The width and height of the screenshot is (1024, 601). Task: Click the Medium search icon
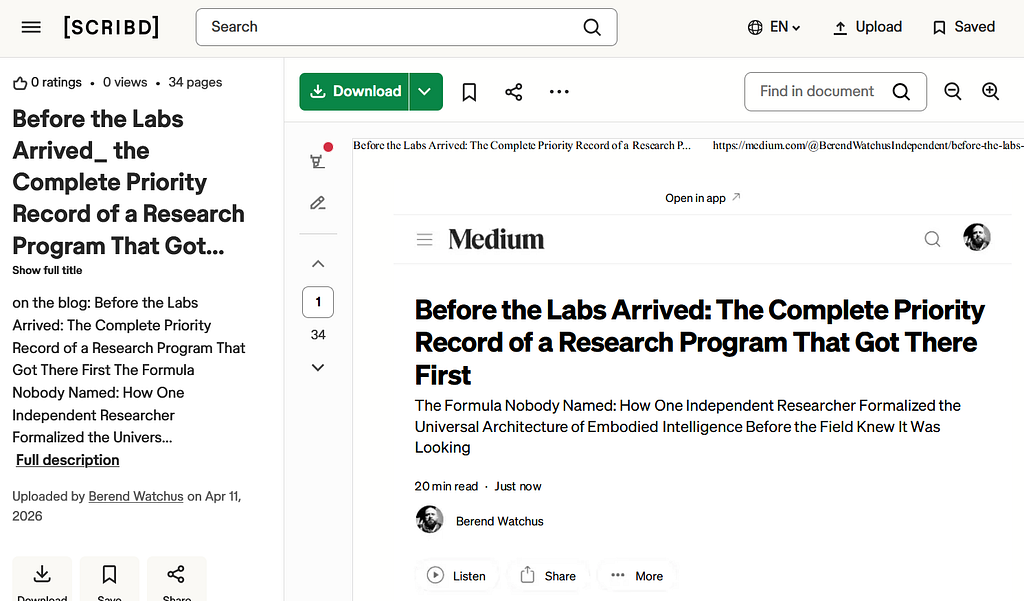tap(933, 239)
